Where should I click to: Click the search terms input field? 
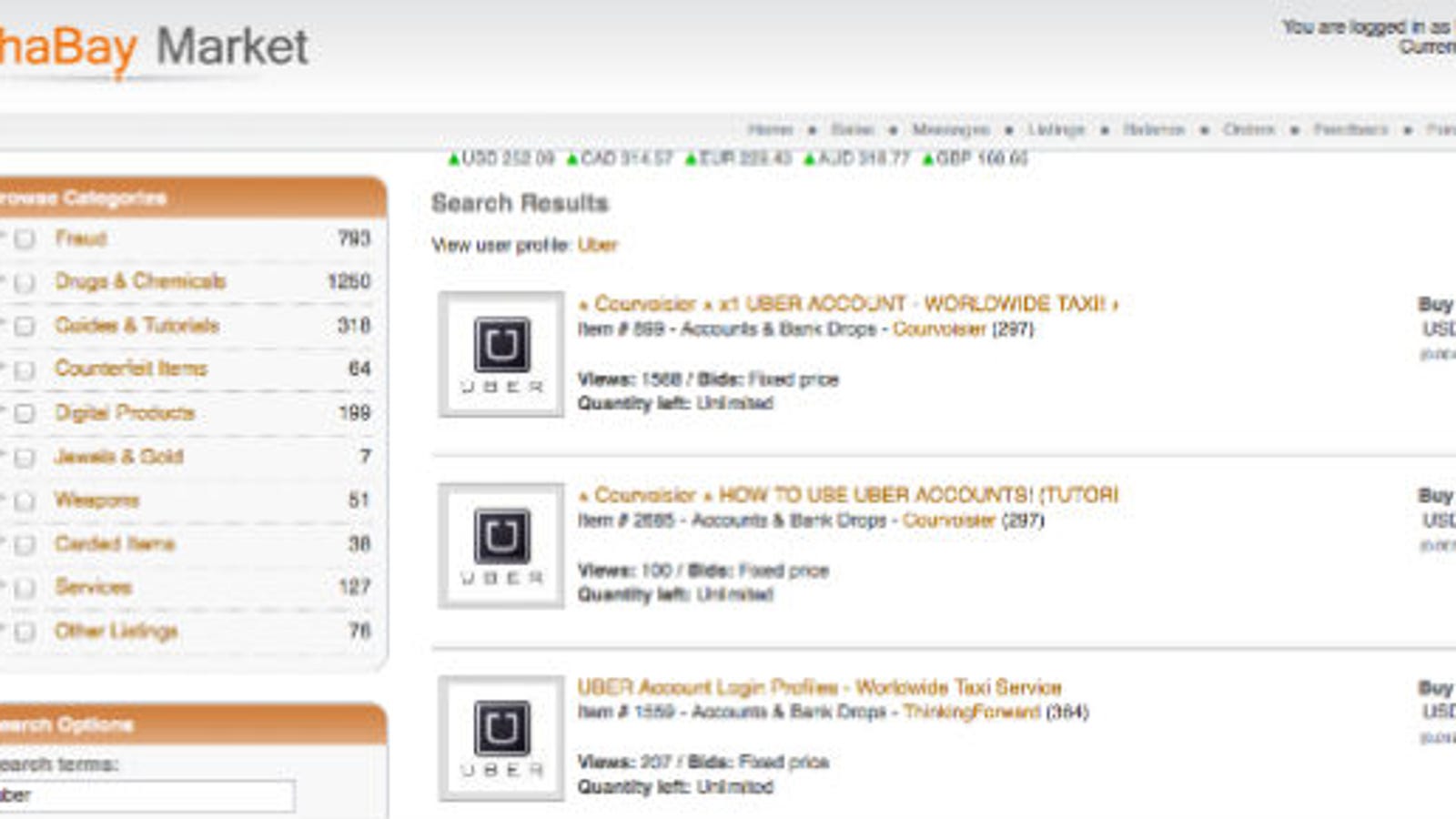pos(147,795)
